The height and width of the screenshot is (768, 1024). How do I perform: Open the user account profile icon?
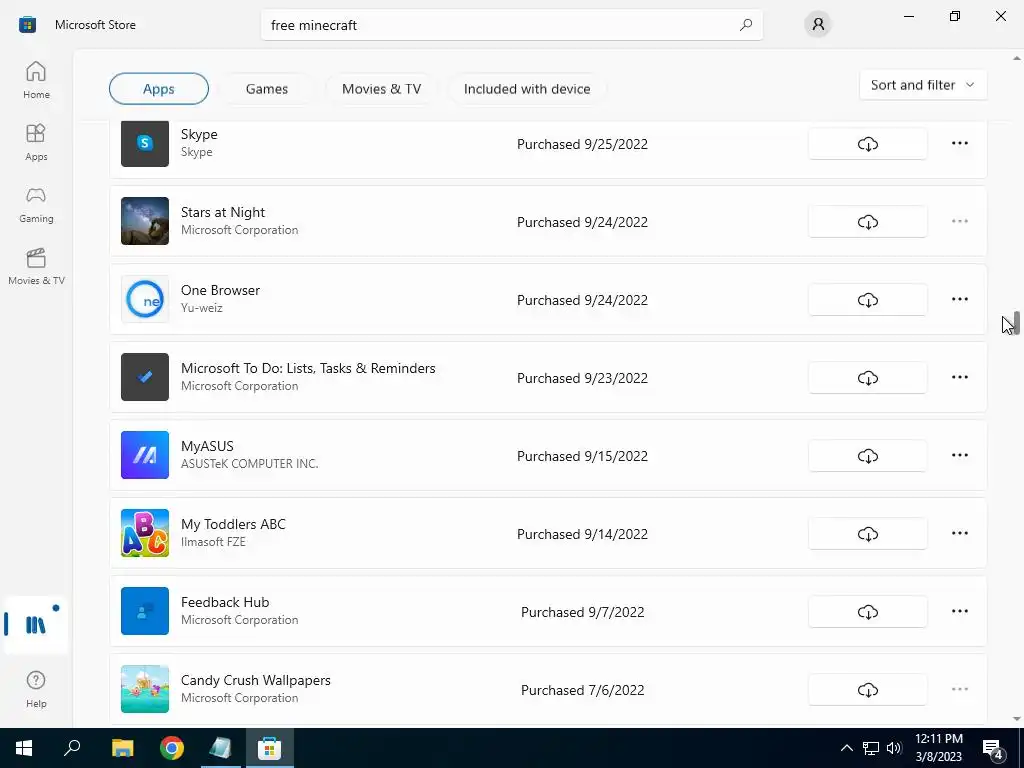(x=818, y=25)
